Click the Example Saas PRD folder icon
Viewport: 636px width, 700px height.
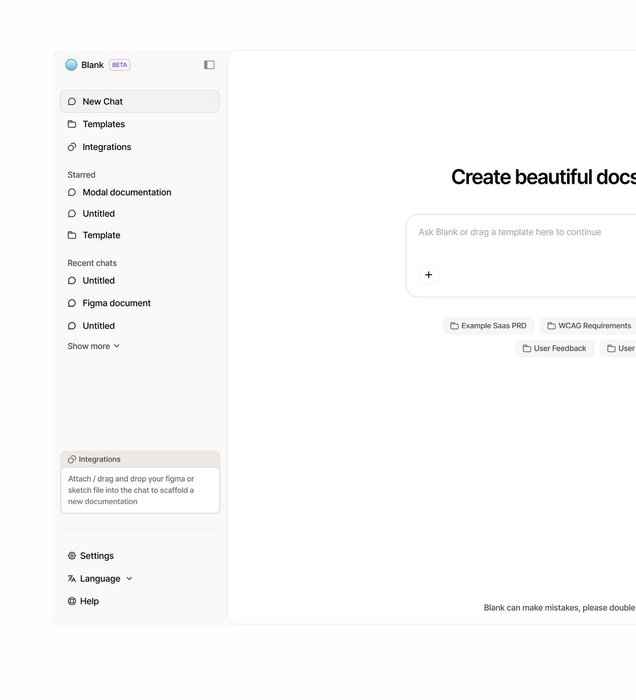click(454, 326)
